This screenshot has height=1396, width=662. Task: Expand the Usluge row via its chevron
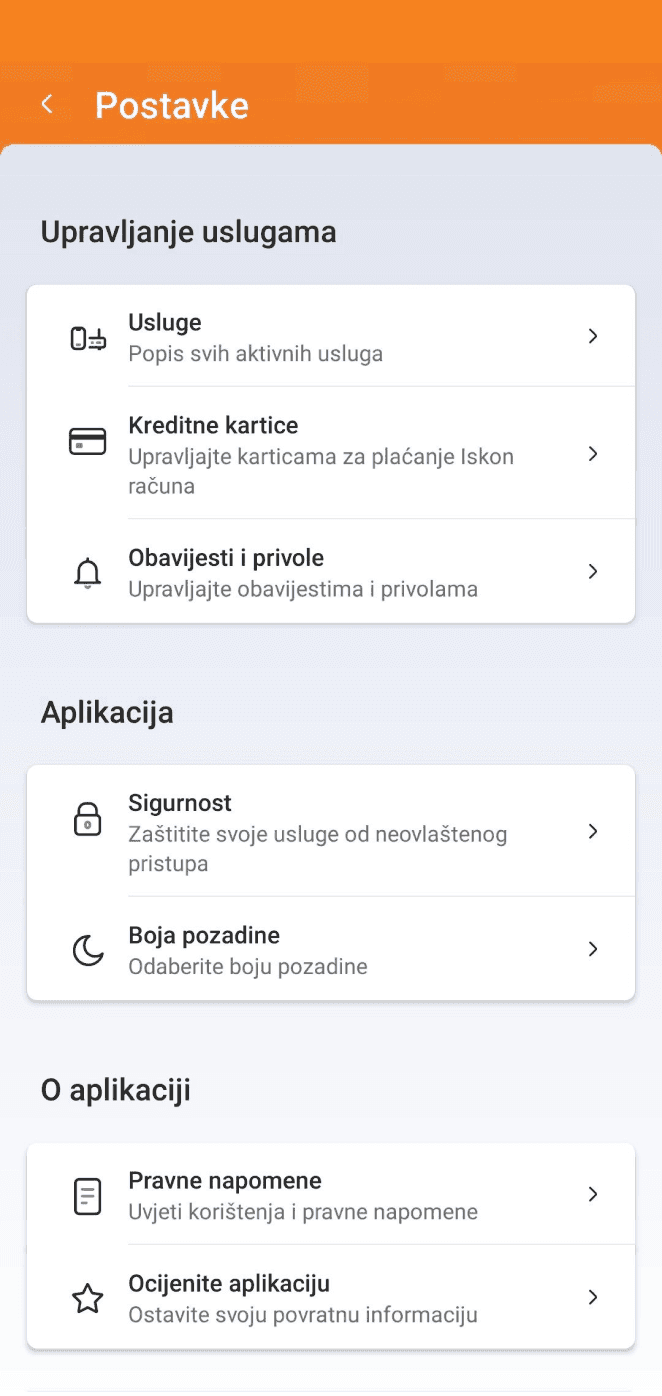tap(593, 336)
